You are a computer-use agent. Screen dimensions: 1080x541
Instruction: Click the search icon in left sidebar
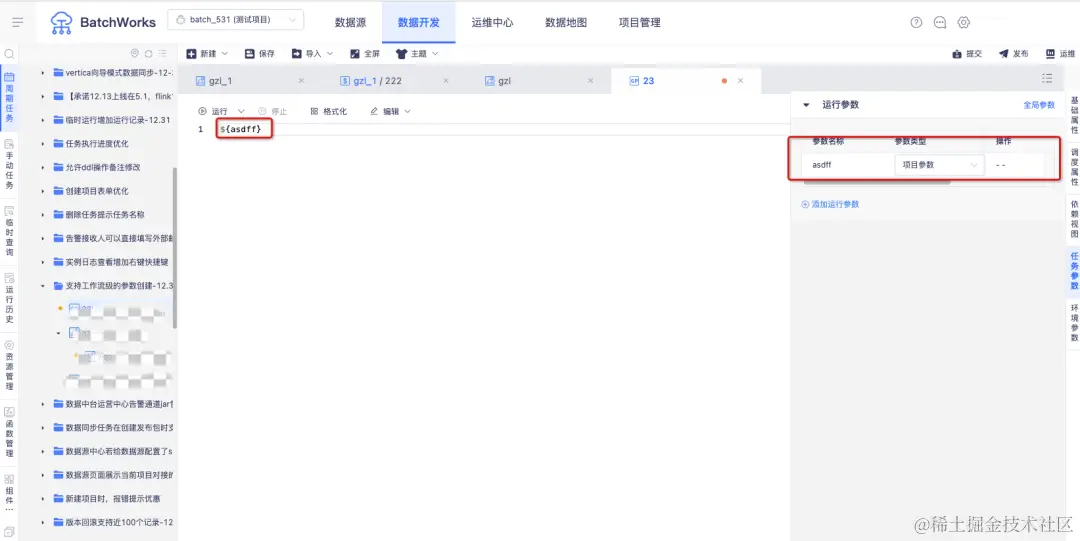10,53
